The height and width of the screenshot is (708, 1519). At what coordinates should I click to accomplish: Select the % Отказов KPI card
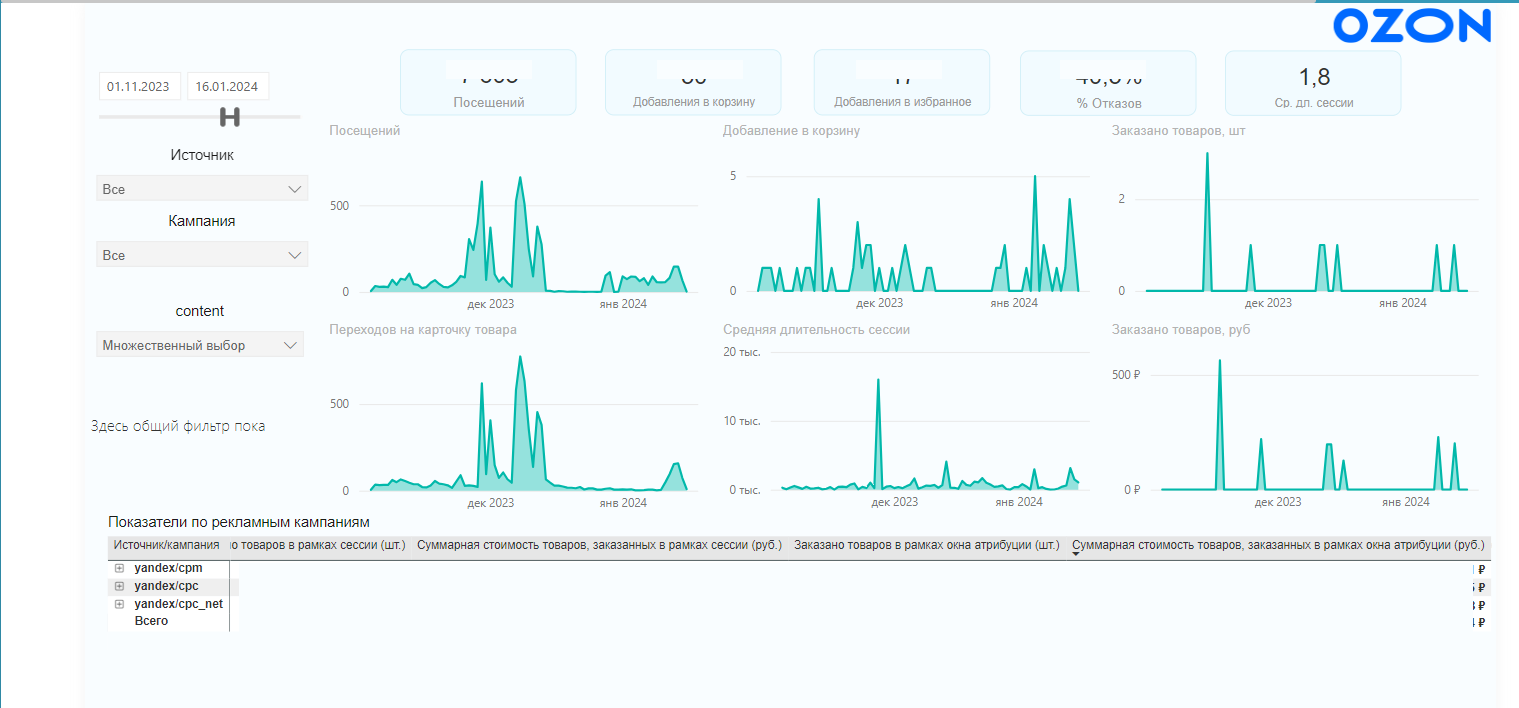tap(1107, 82)
